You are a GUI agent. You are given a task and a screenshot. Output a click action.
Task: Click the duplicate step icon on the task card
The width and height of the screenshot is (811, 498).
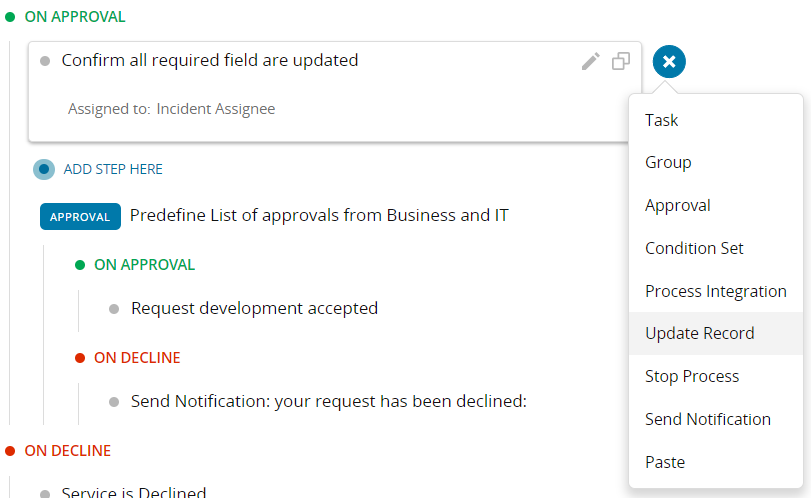click(x=621, y=62)
